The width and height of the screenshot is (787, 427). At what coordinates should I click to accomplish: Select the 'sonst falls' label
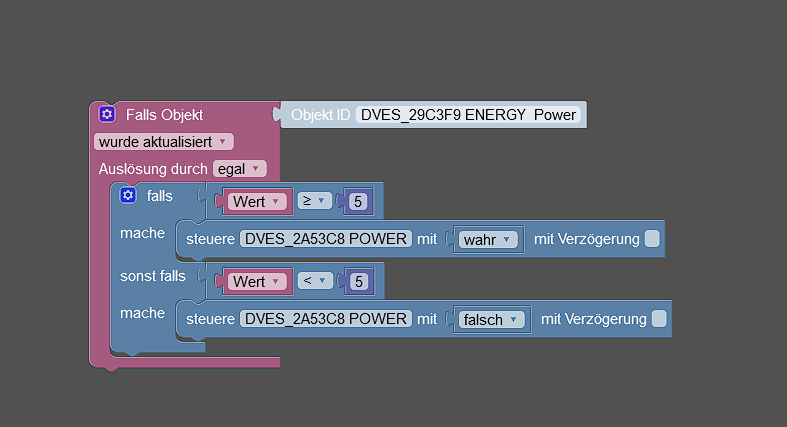point(153,276)
